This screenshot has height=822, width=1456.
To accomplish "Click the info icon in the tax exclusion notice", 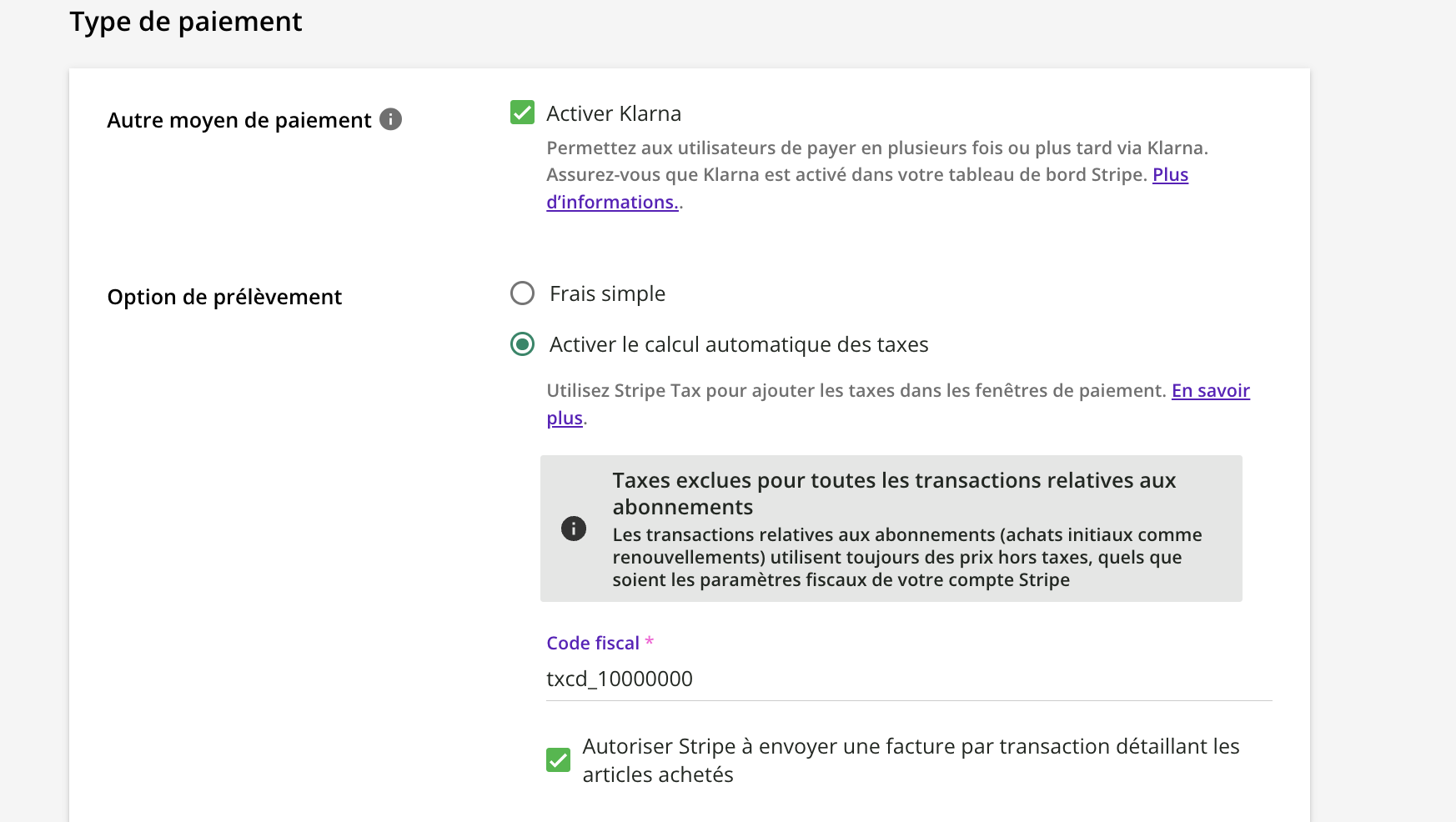I will click(574, 529).
